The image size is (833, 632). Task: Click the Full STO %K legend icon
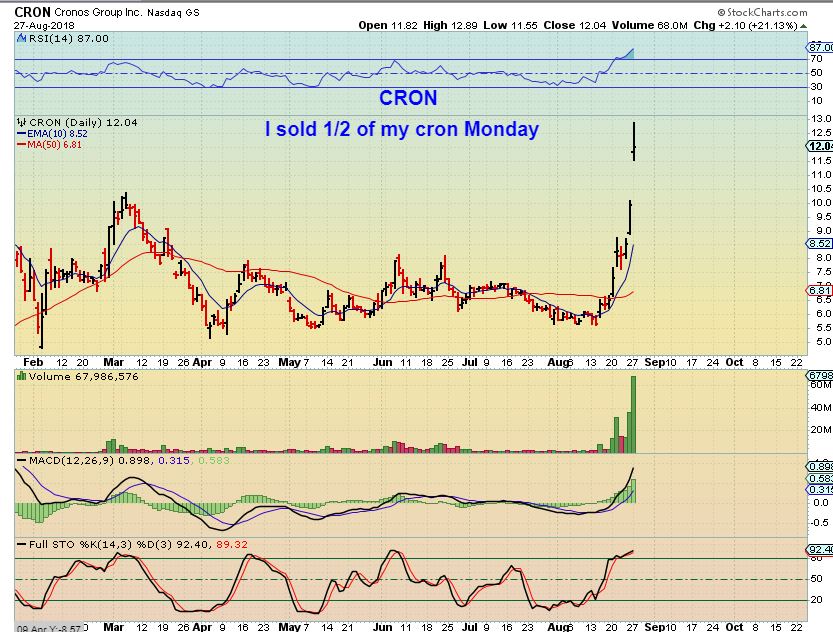[21, 541]
